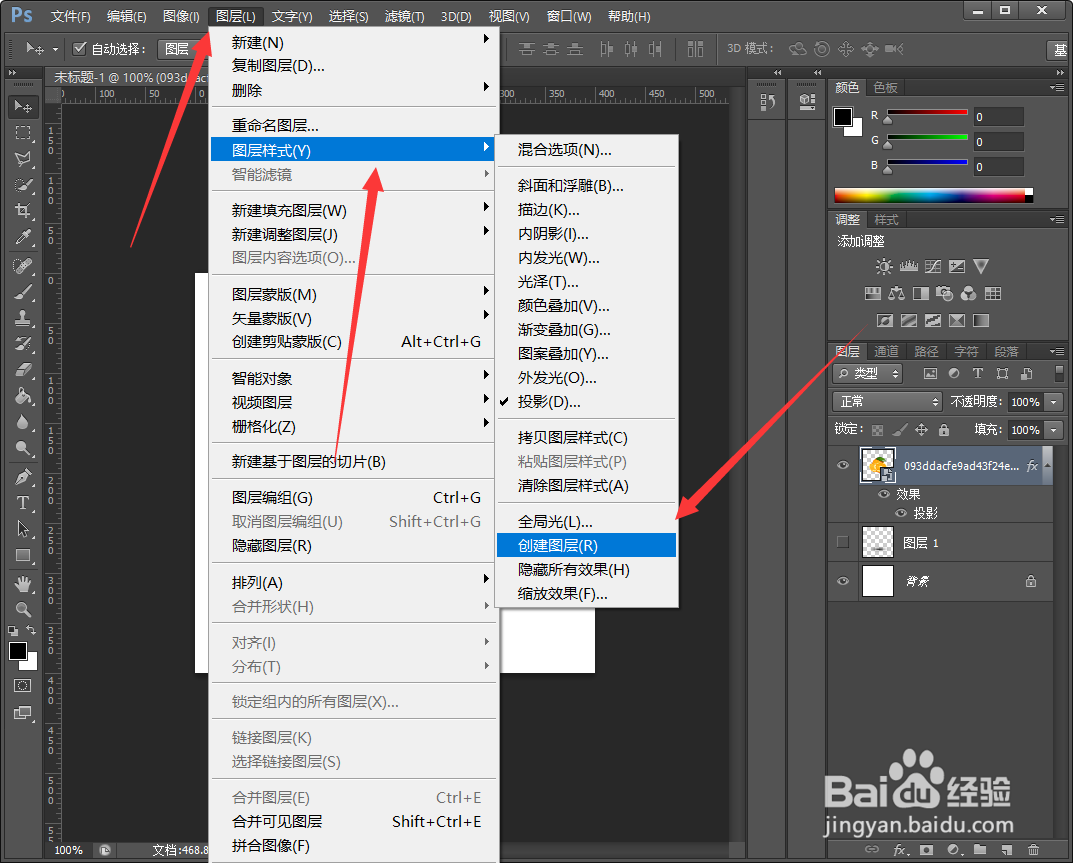Select Layer 1 thumbnail
Image resolution: width=1073 pixels, height=863 pixels.
click(877, 542)
